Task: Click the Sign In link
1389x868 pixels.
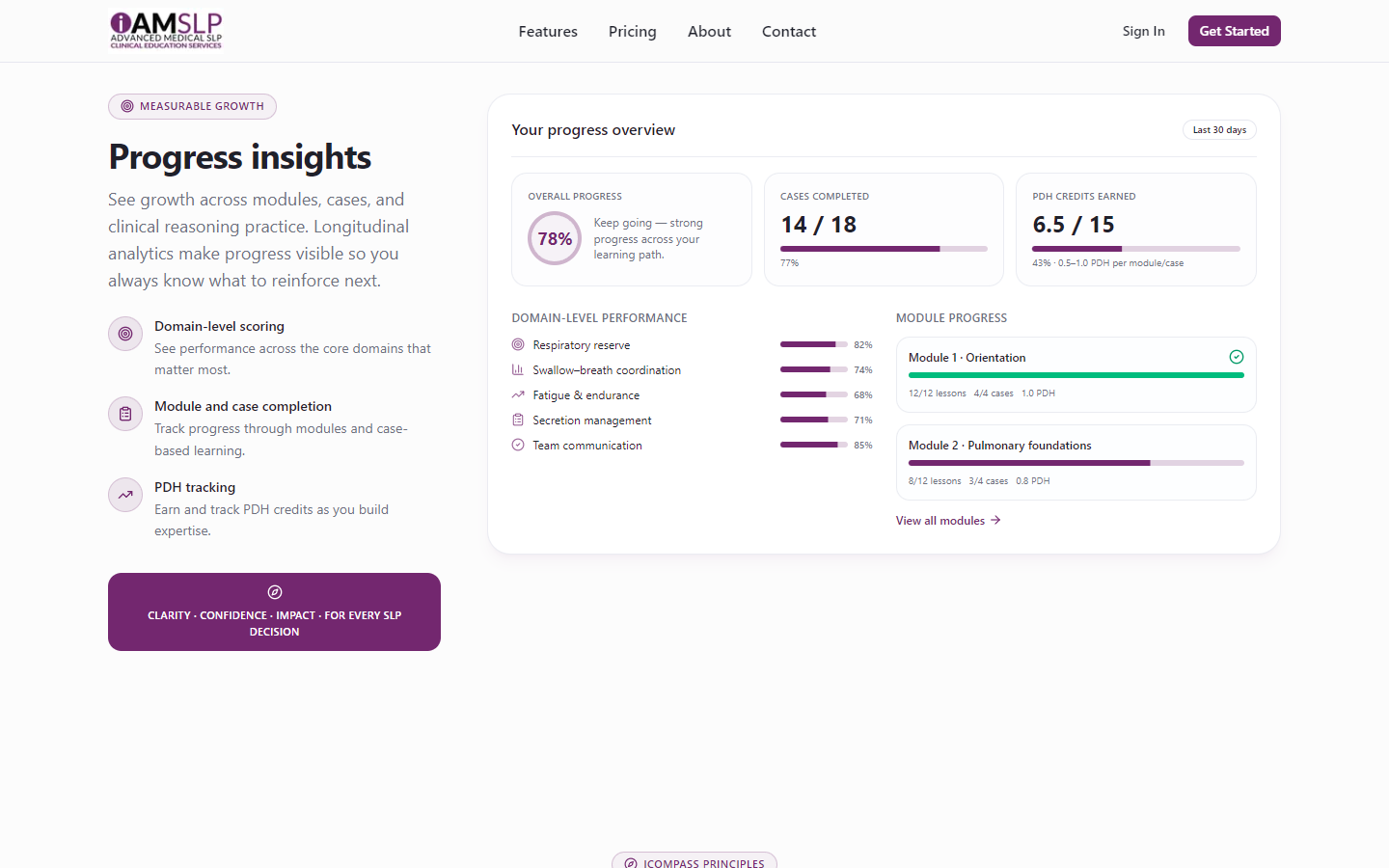Action: pyautogui.click(x=1144, y=31)
